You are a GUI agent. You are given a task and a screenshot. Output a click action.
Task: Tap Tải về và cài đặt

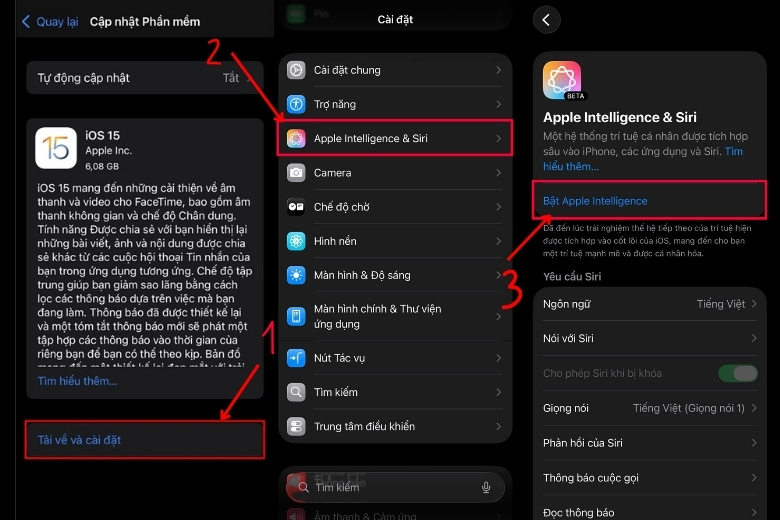[144, 440]
